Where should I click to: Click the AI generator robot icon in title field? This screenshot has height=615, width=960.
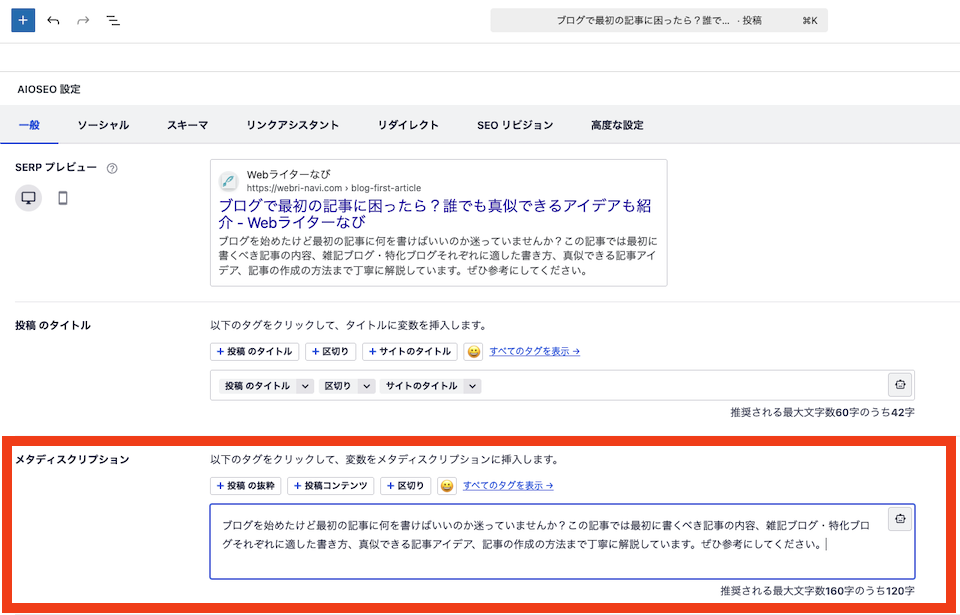pyautogui.click(x=900, y=385)
